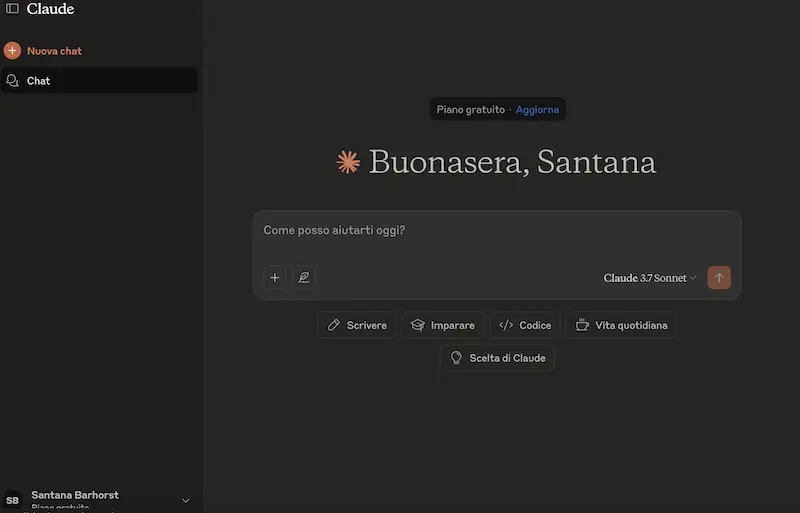This screenshot has height=513, width=800.
Task: Click the Piano gratuito plan badge
Action: point(470,110)
